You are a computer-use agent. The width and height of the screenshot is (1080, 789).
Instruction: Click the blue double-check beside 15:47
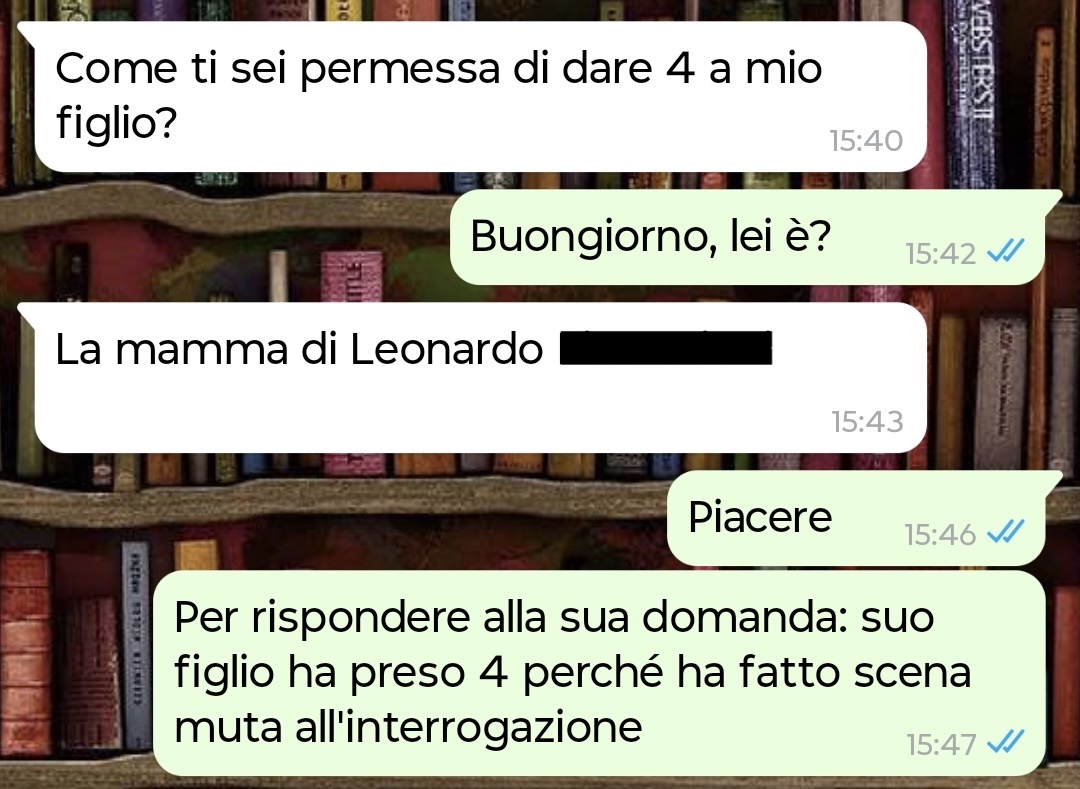tap(1006, 741)
